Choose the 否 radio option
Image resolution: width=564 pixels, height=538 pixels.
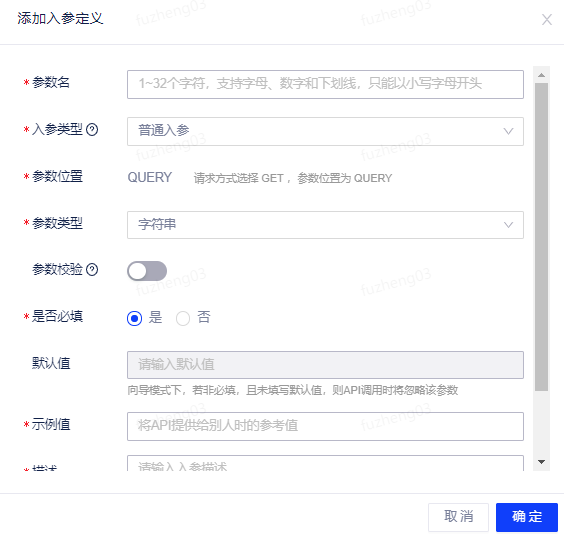(x=183, y=318)
